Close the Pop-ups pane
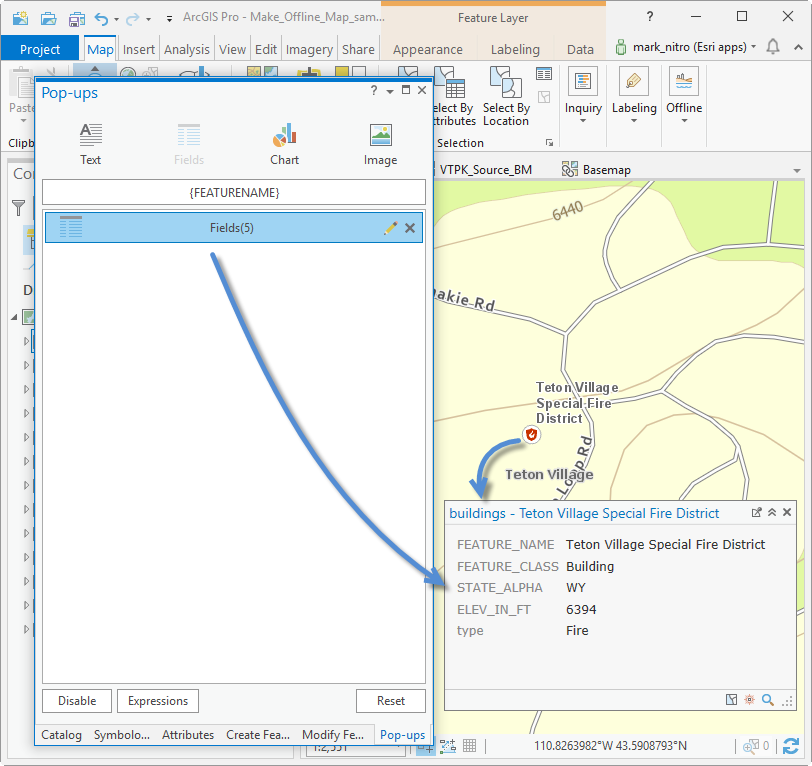Image resolution: width=812 pixels, height=766 pixels. point(422,90)
